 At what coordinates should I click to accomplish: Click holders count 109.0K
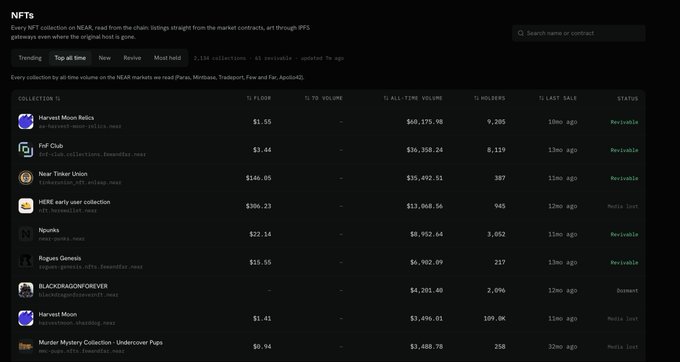[x=494, y=319]
